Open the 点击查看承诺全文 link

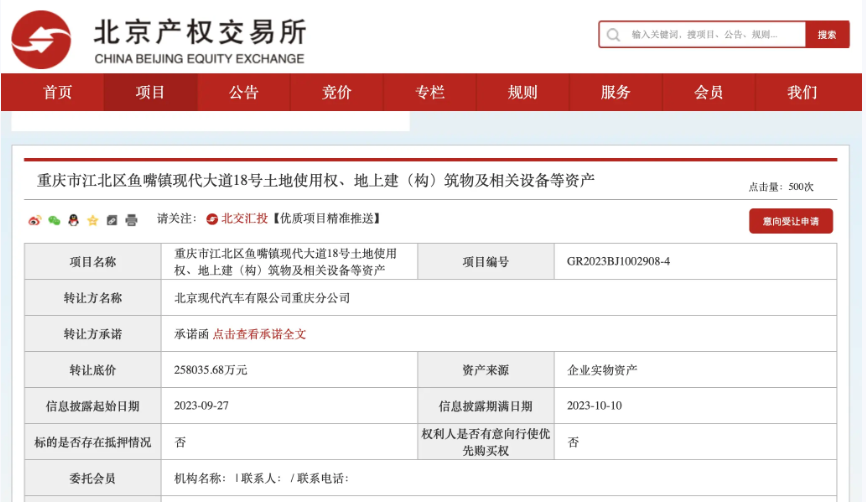(x=259, y=335)
